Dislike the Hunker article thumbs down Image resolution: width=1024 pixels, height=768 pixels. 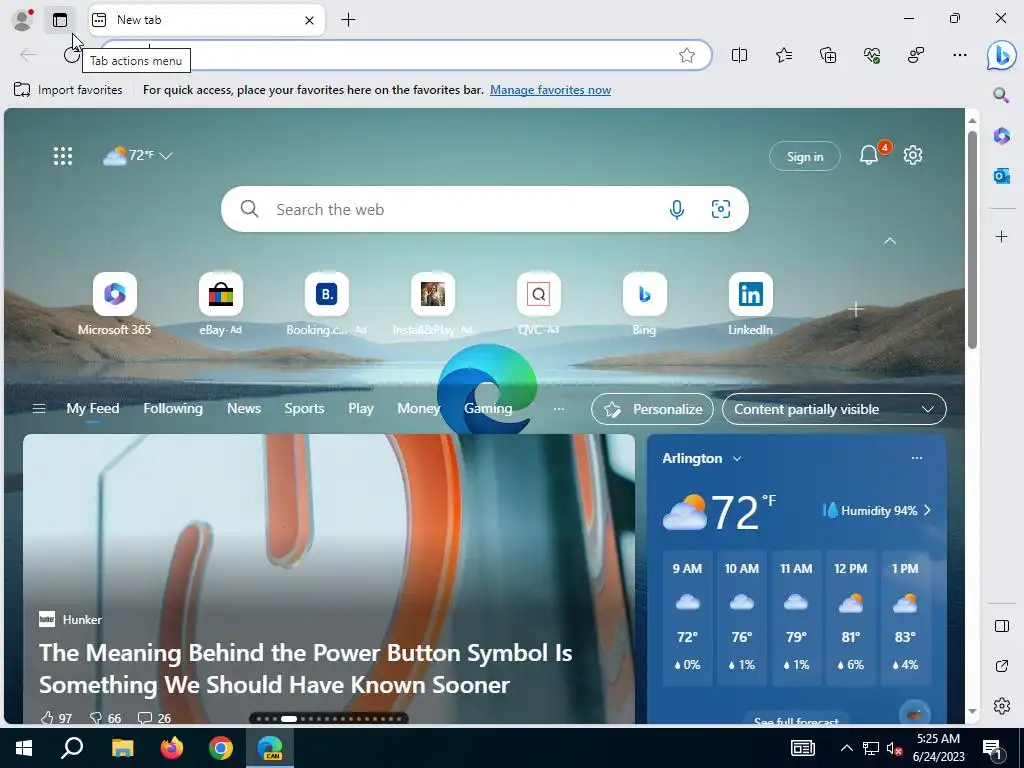(x=105, y=718)
